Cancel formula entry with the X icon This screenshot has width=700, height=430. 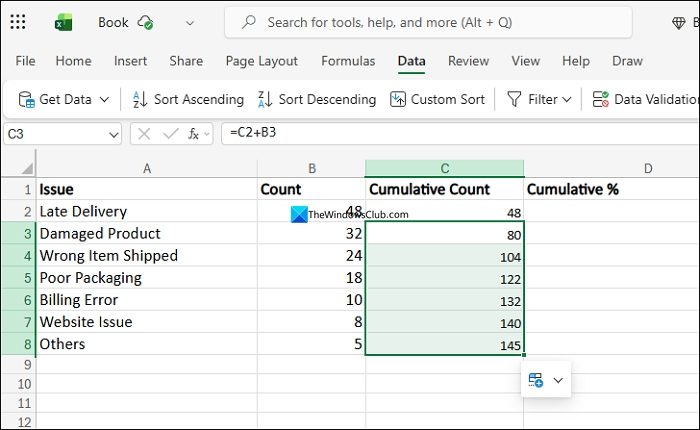click(x=144, y=134)
